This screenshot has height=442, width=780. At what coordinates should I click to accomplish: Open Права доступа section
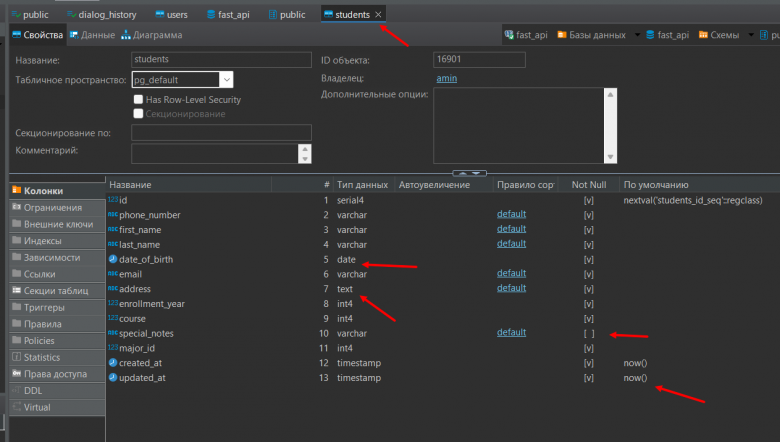pyautogui.click(x=57, y=374)
